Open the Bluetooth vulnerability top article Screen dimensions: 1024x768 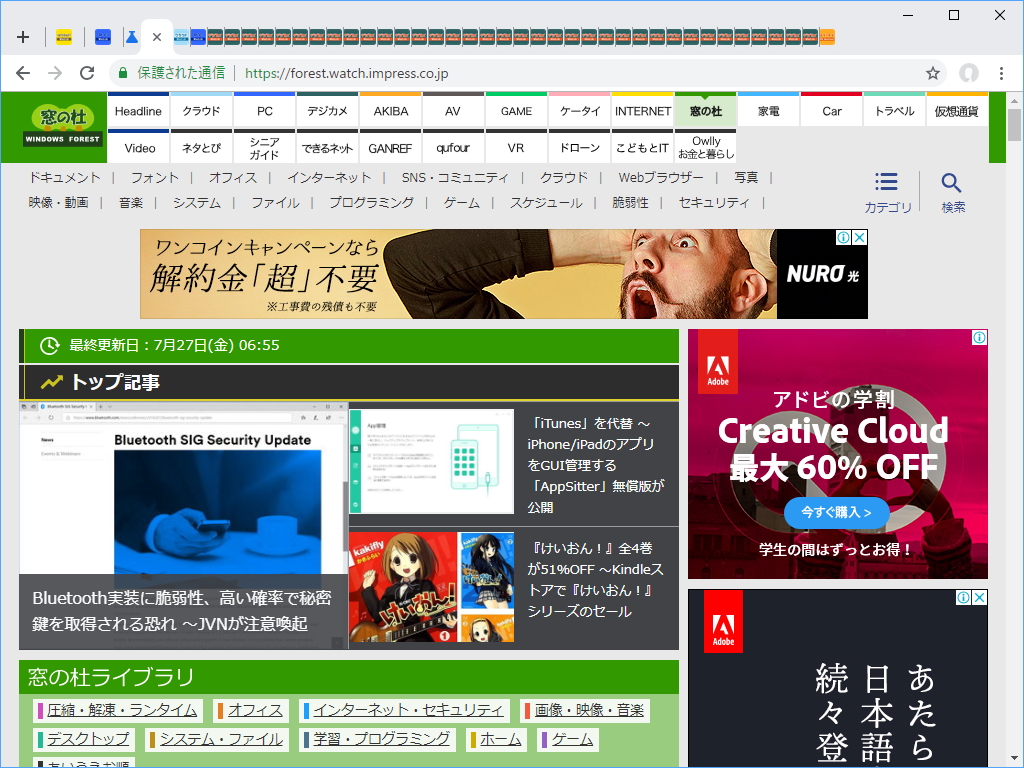[180, 520]
